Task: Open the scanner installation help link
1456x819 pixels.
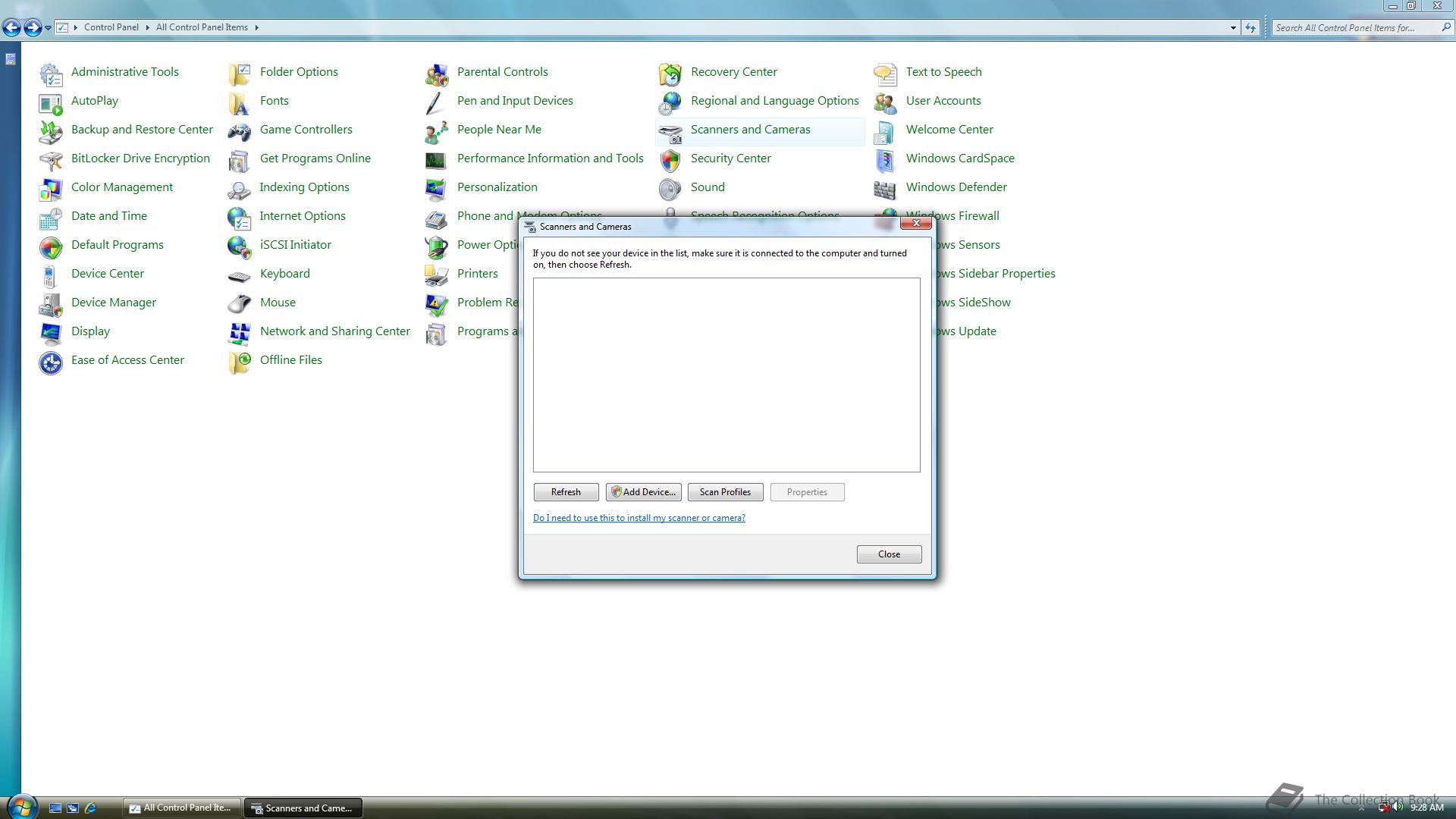Action: coord(639,518)
